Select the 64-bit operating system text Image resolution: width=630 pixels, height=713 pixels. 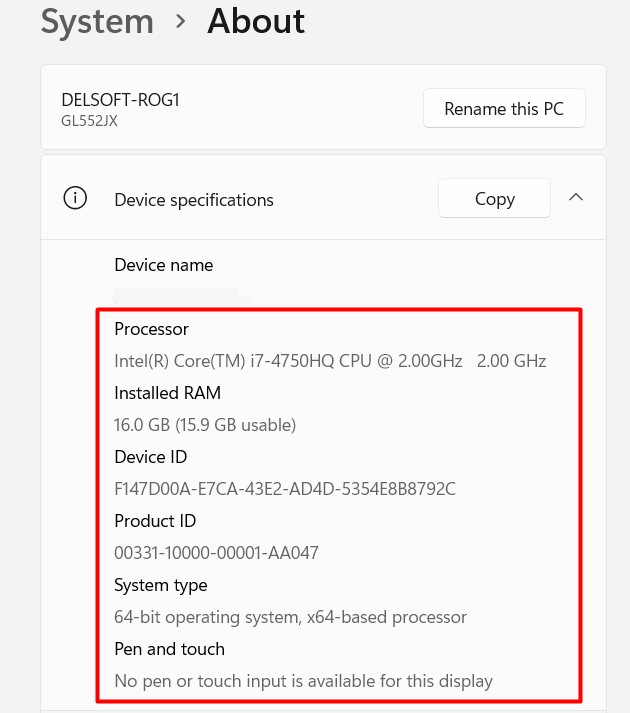pos(291,617)
